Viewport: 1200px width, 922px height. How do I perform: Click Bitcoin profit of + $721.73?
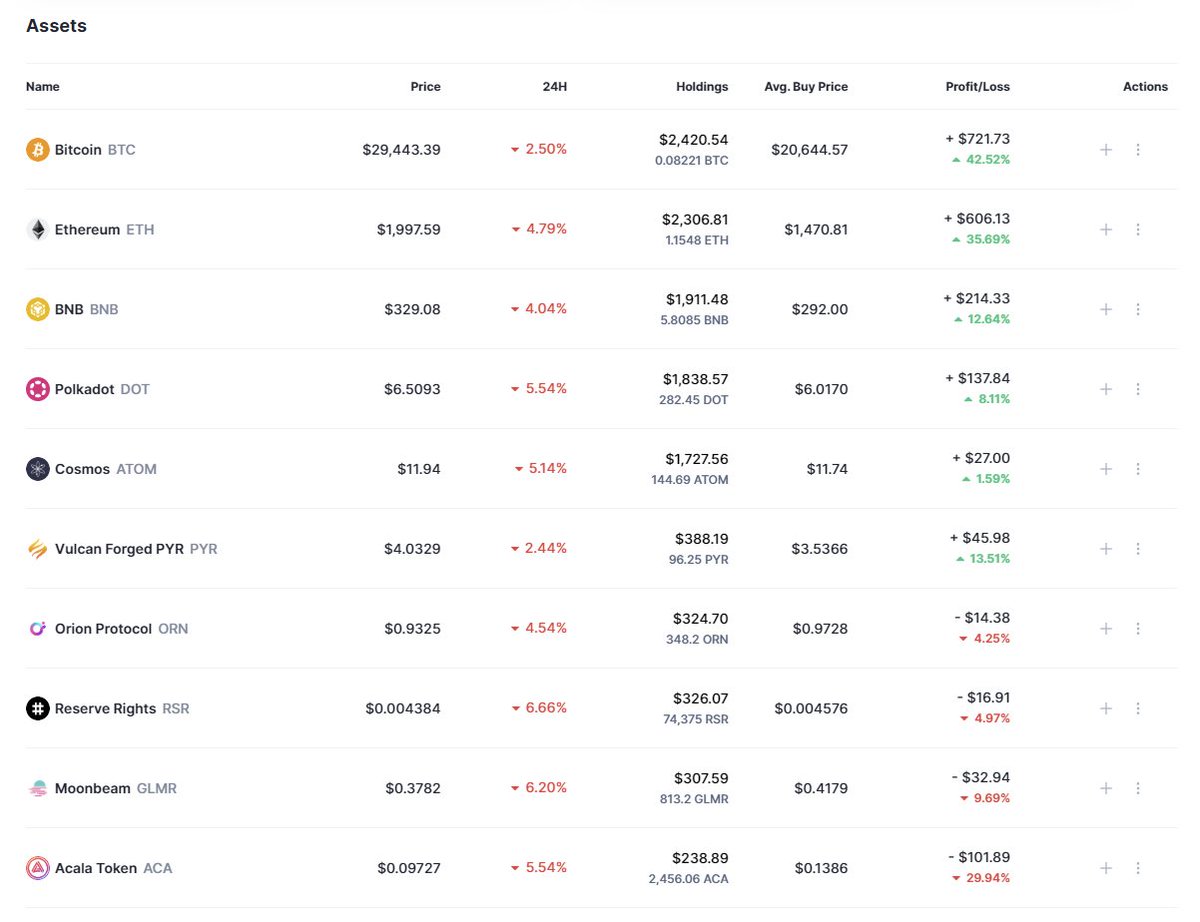[x=977, y=139]
